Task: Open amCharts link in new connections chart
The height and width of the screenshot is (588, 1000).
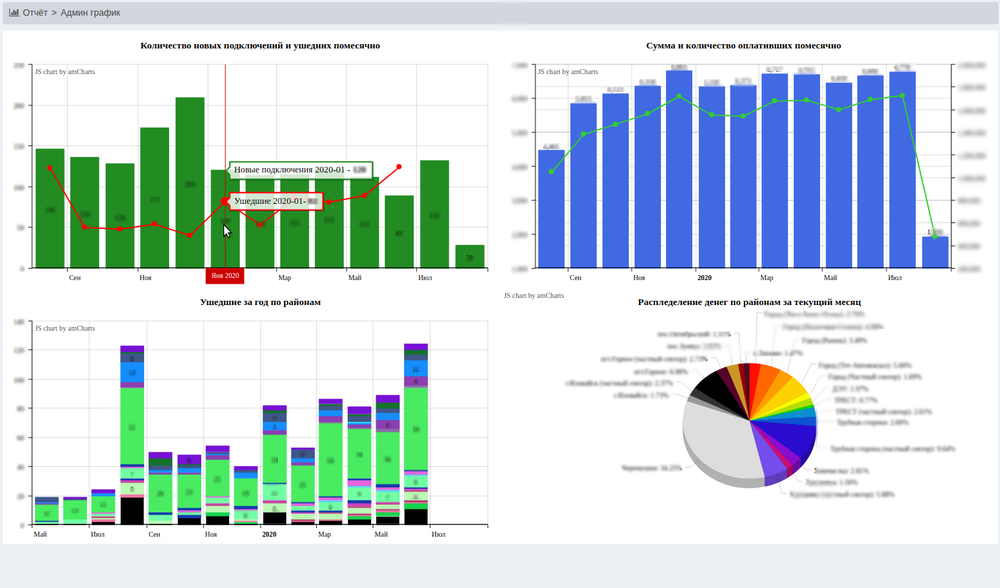Action: (x=65, y=72)
